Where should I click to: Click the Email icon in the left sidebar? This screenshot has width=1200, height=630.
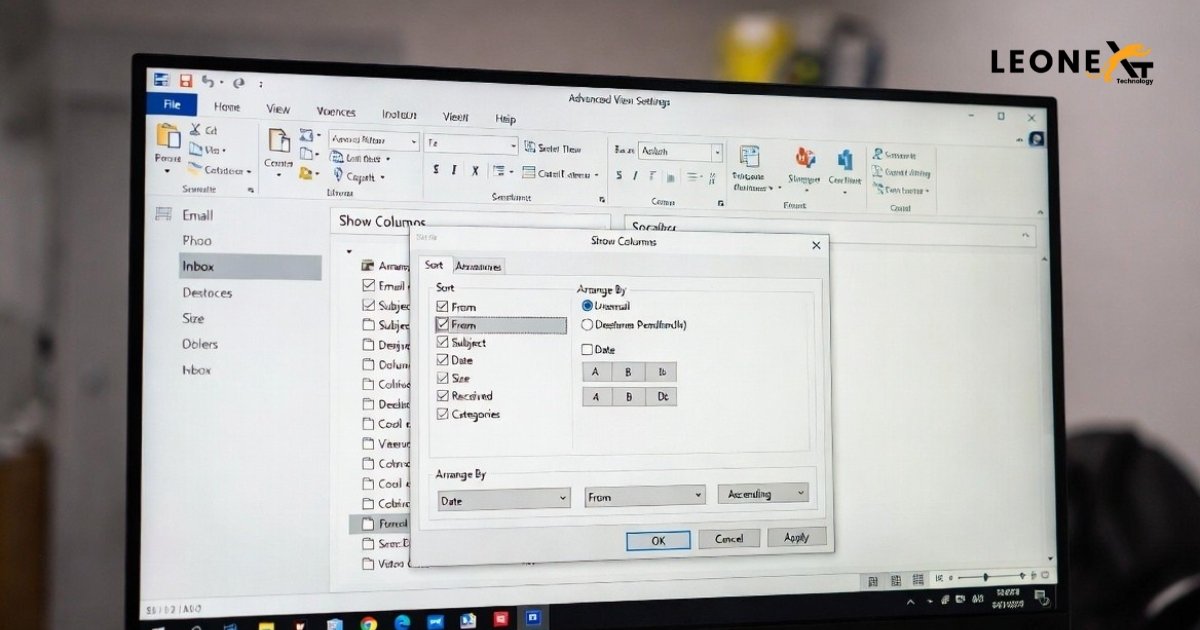[163, 214]
